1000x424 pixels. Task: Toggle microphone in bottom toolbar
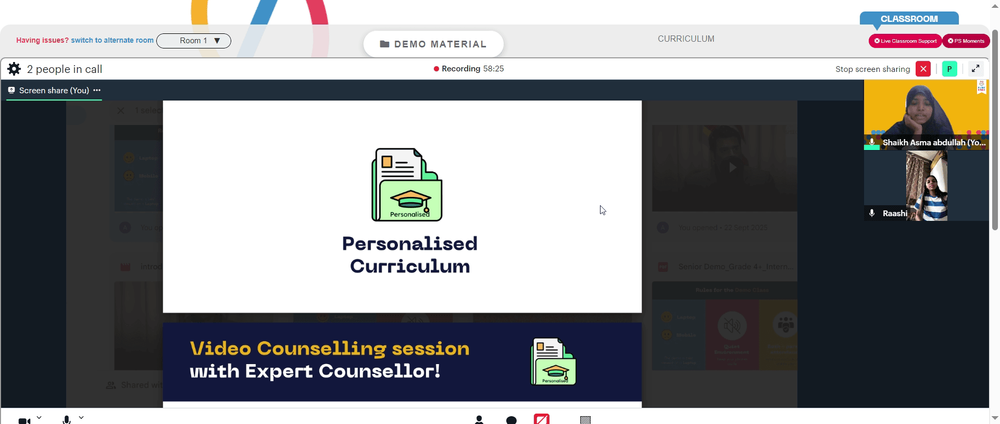click(x=66, y=420)
